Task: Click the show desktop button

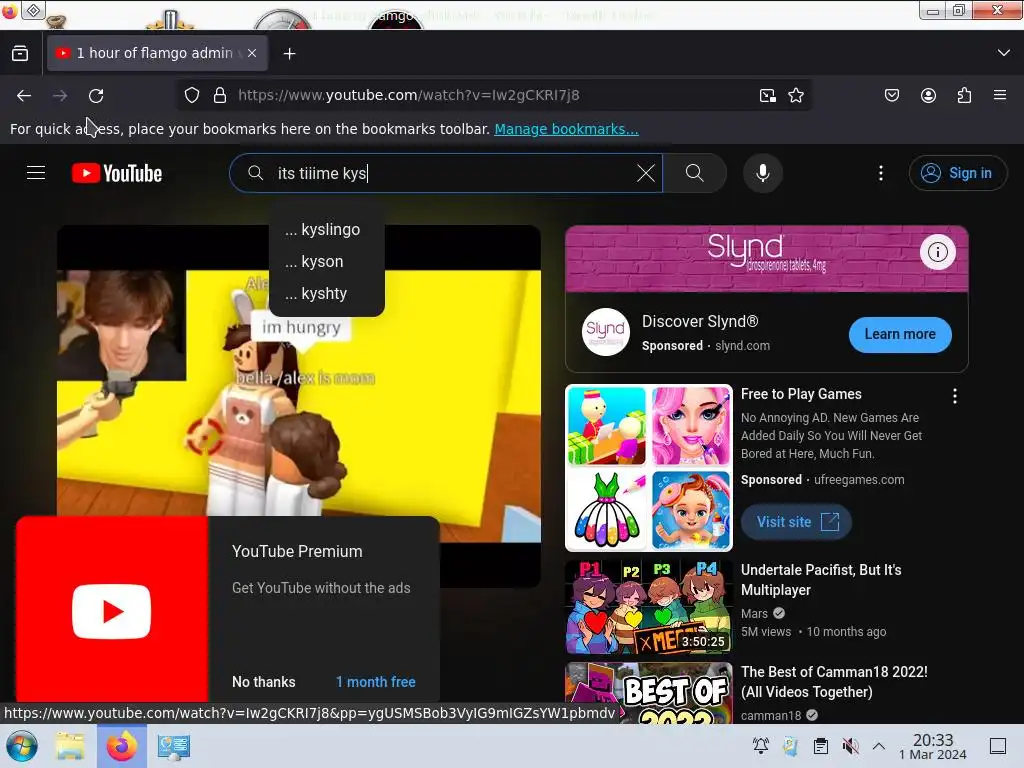Action: 998,746
